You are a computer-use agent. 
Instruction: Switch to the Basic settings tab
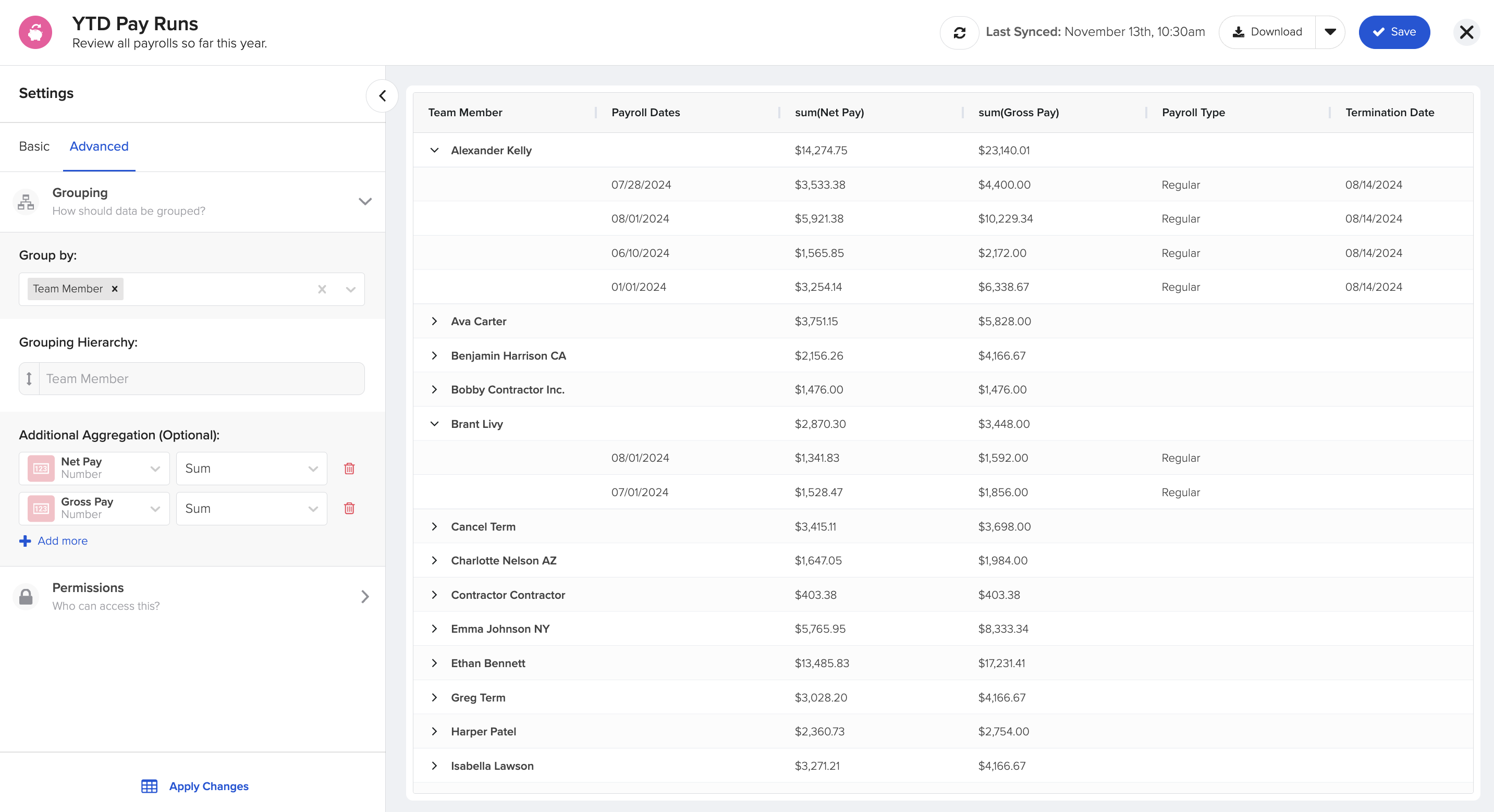(34, 146)
